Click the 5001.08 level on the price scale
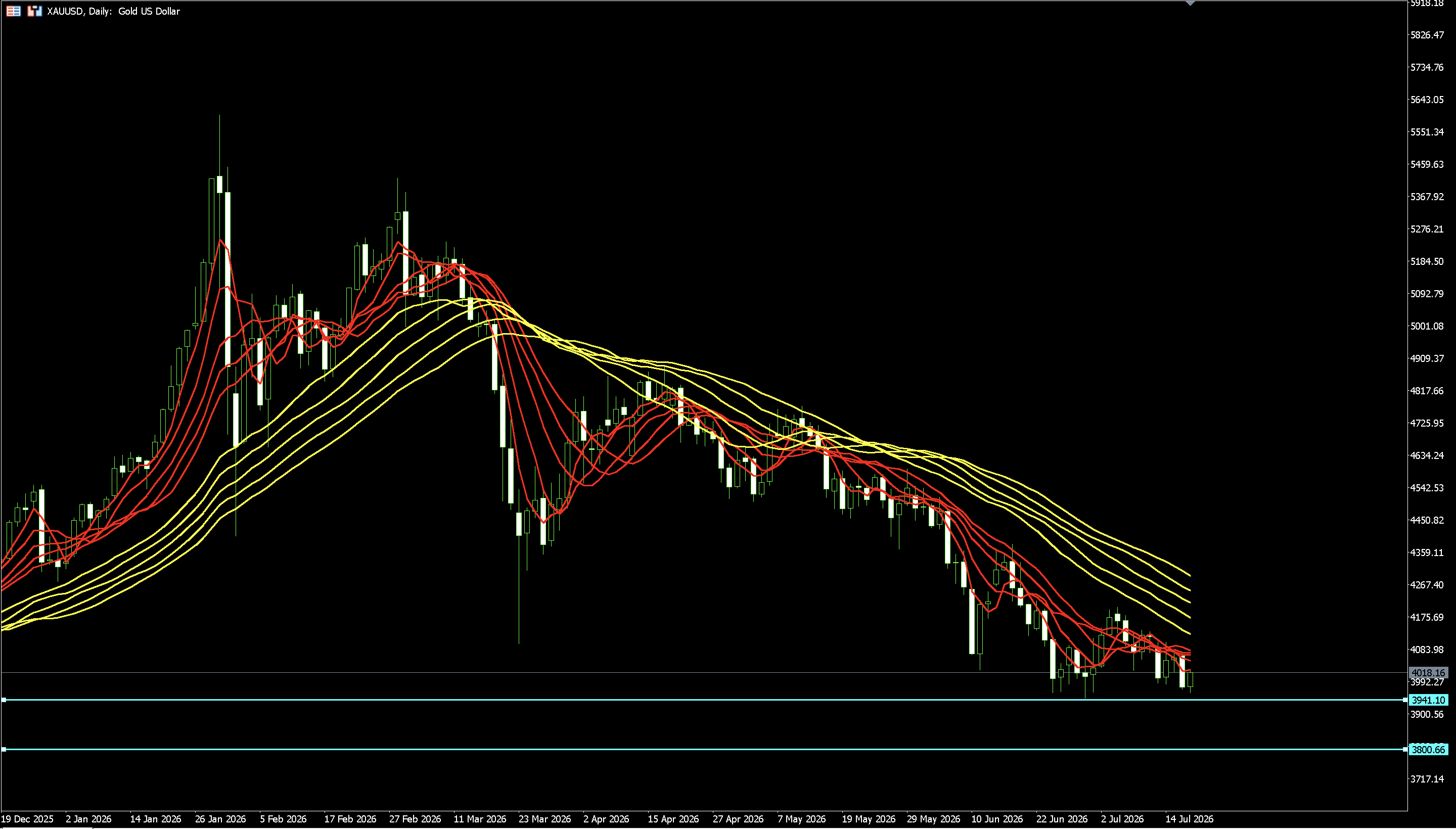 (1427, 326)
